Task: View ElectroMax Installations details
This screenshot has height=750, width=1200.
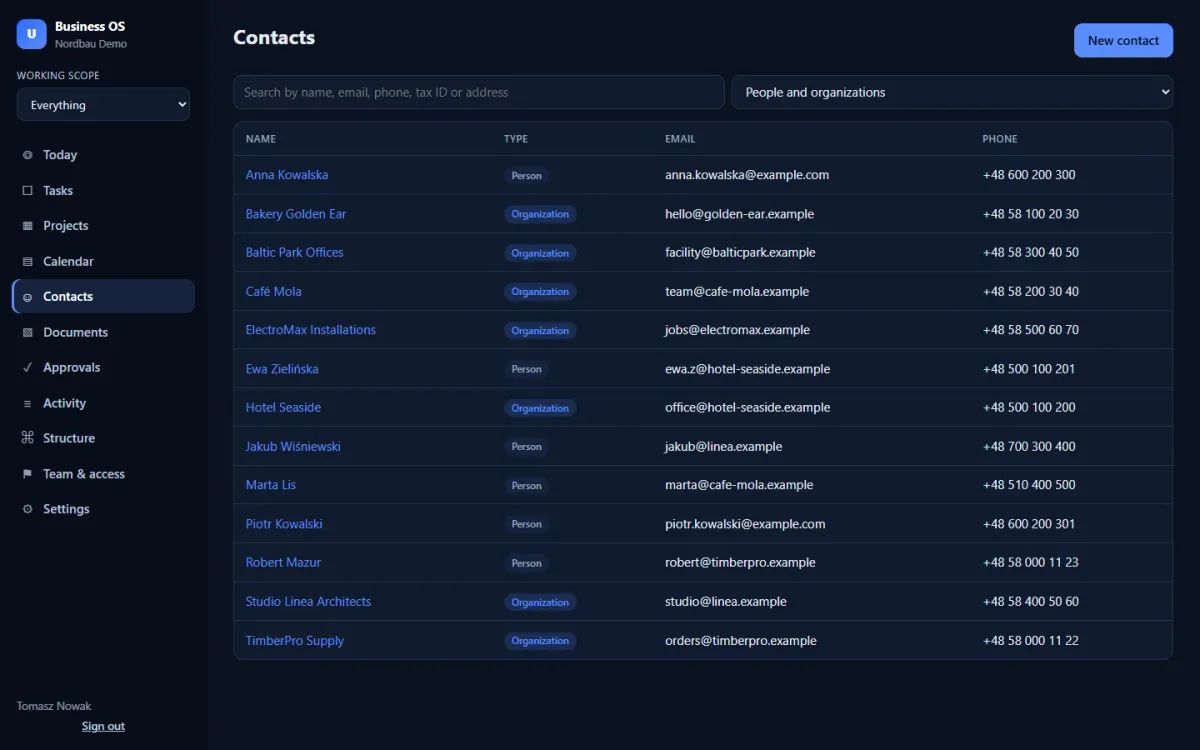Action: coord(311,330)
